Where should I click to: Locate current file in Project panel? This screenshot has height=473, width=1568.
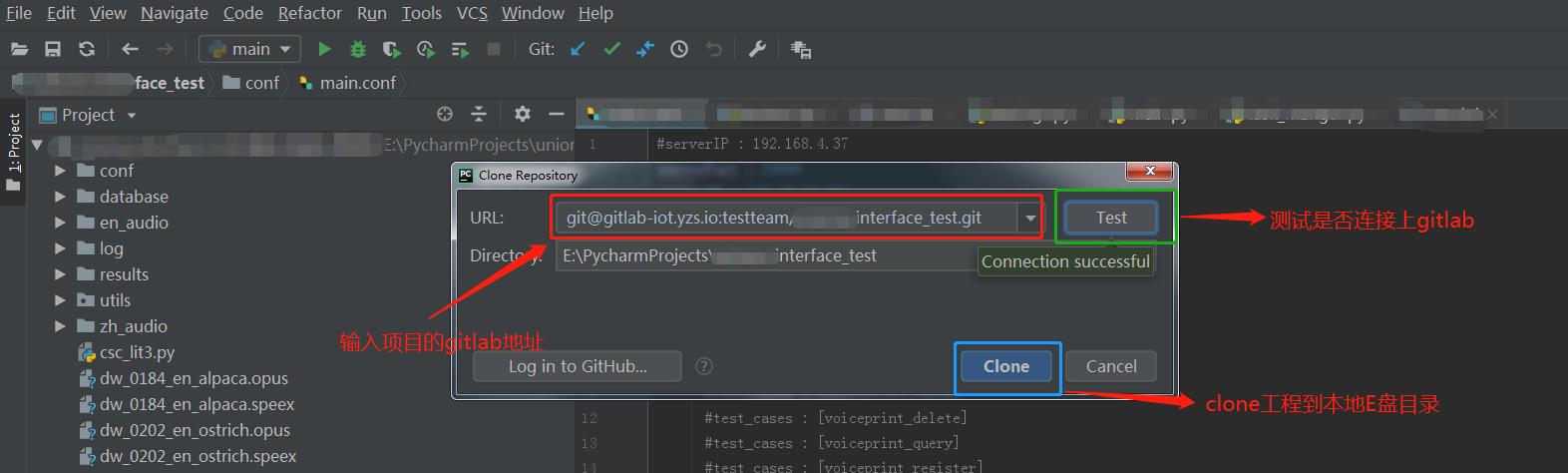(445, 114)
